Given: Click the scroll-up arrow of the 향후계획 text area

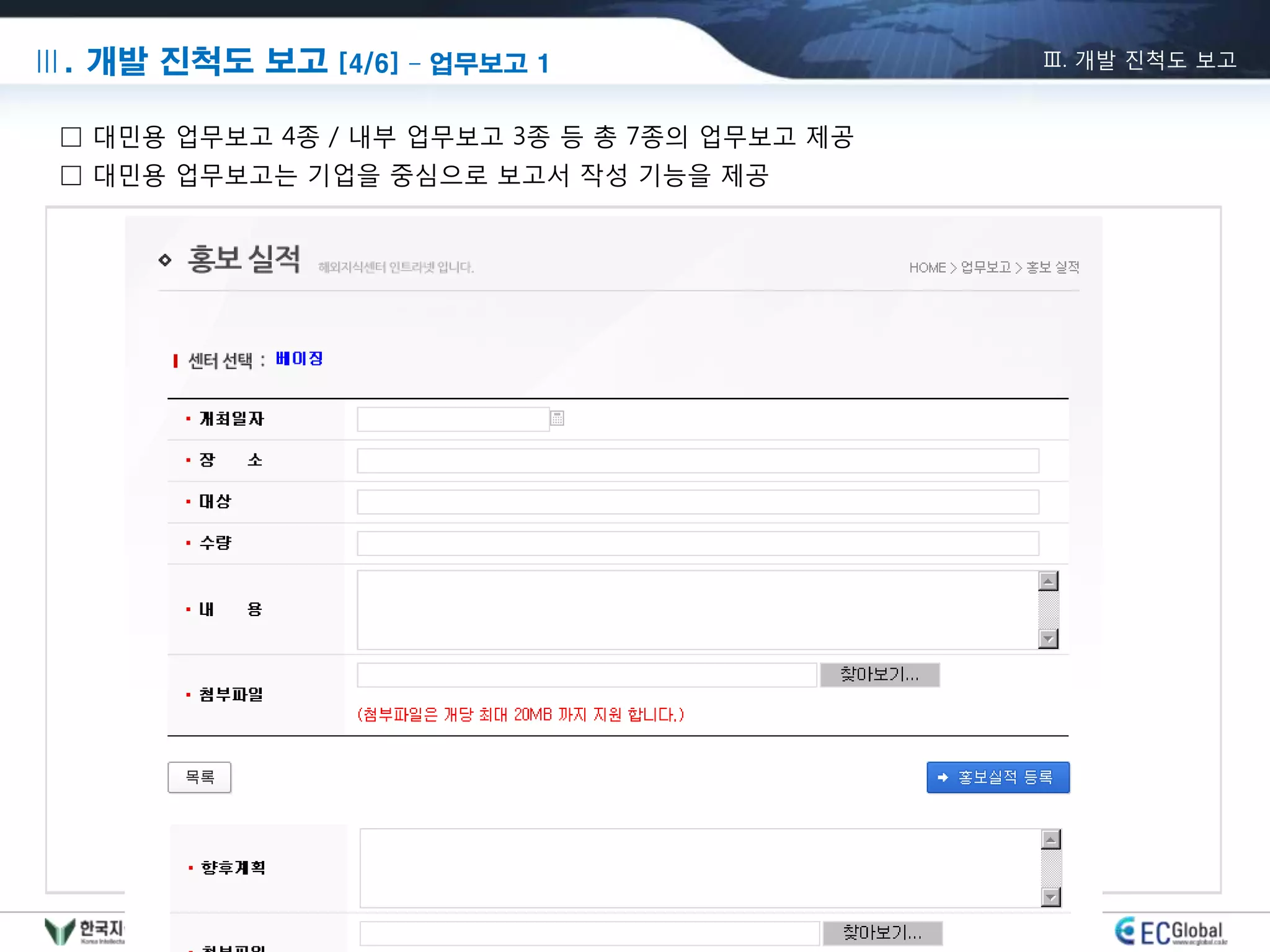Looking at the screenshot, I should coord(1050,840).
